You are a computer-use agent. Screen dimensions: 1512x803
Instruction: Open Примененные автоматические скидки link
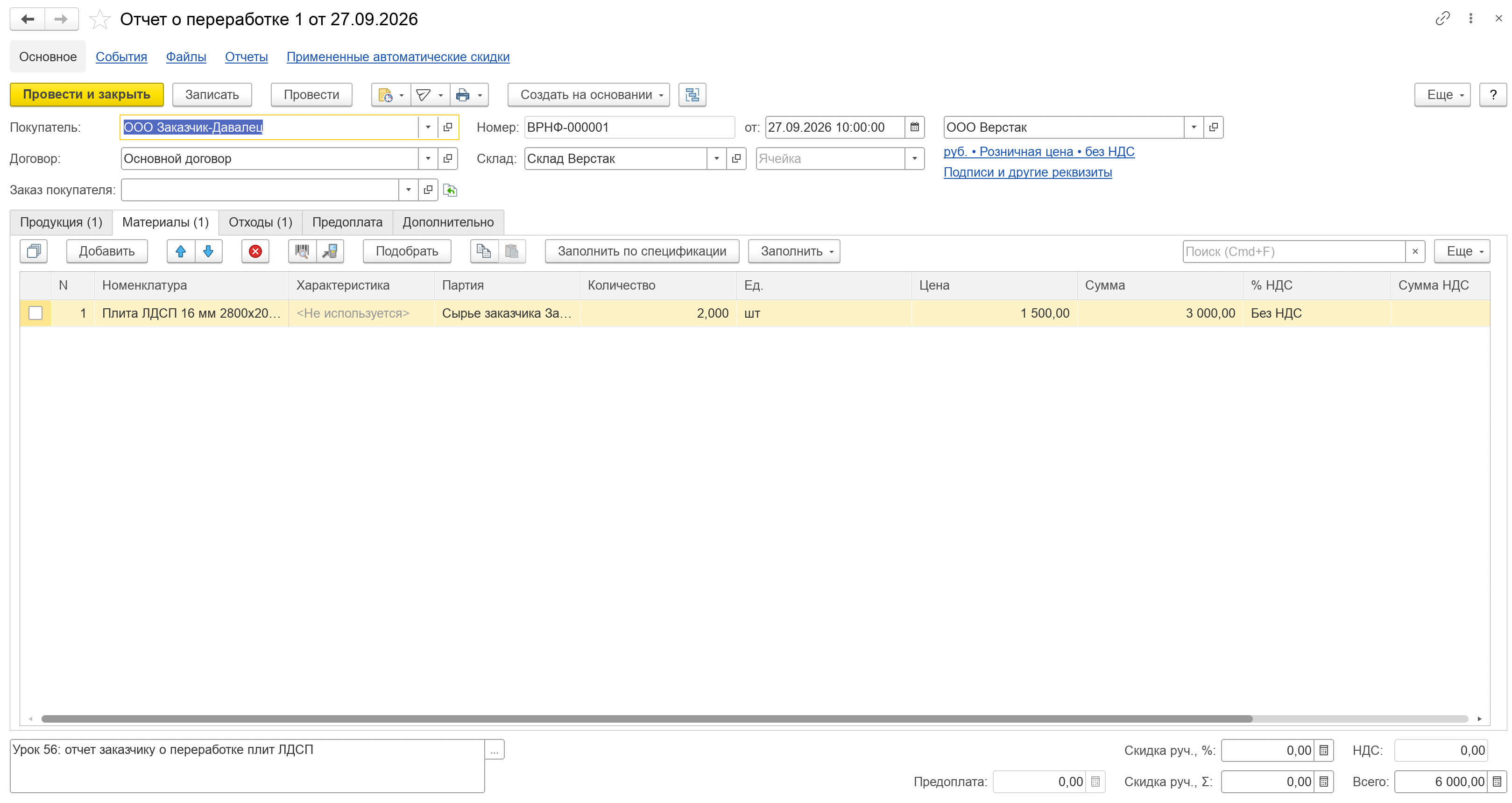(x=398, y=57)
